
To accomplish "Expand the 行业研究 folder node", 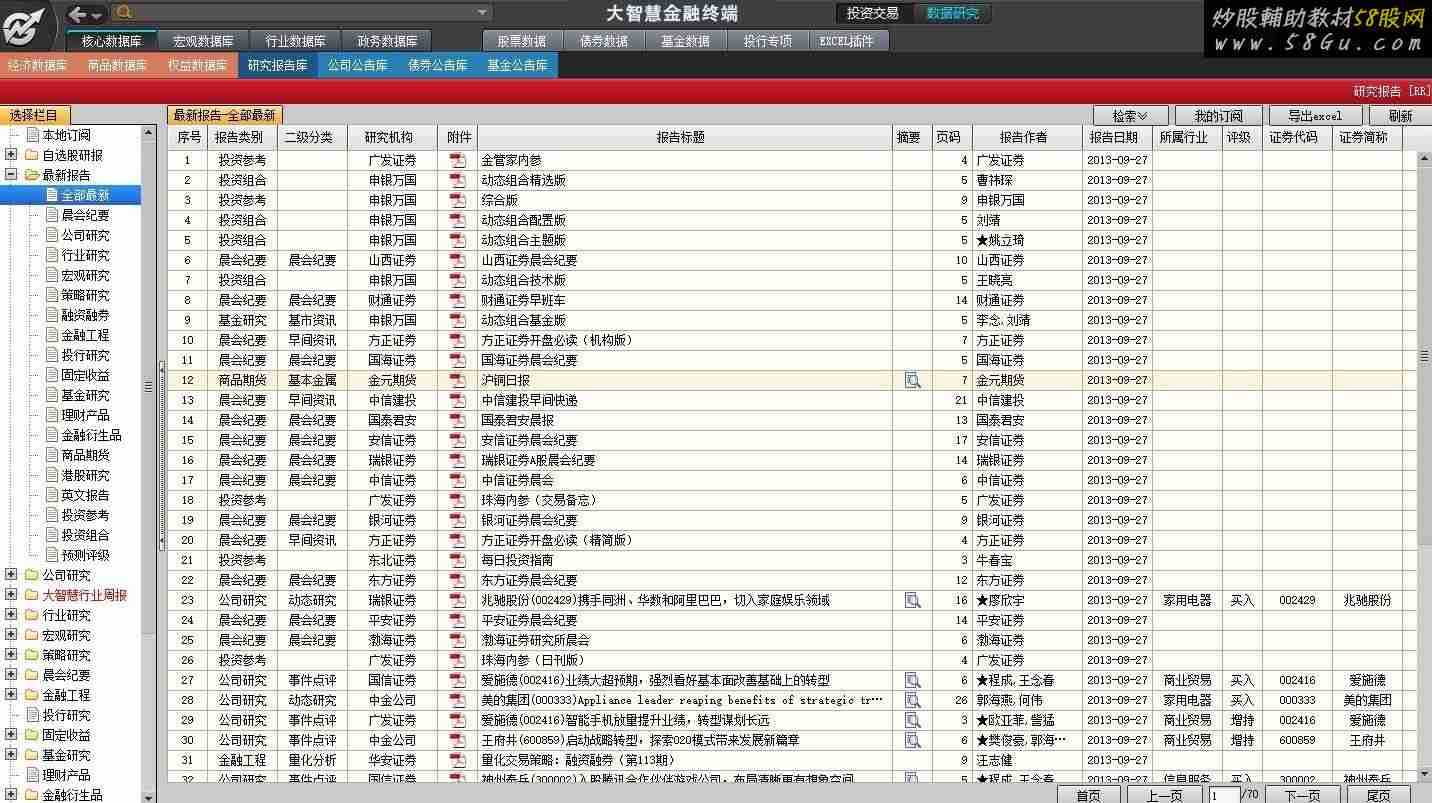I will (x=11, y=615).
